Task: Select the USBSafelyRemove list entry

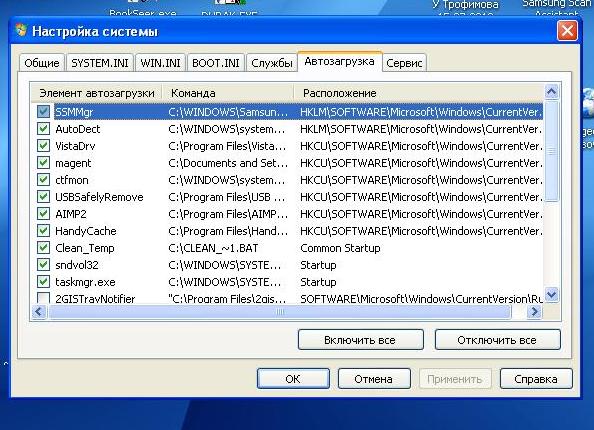Action: click(x=99, y=197)
